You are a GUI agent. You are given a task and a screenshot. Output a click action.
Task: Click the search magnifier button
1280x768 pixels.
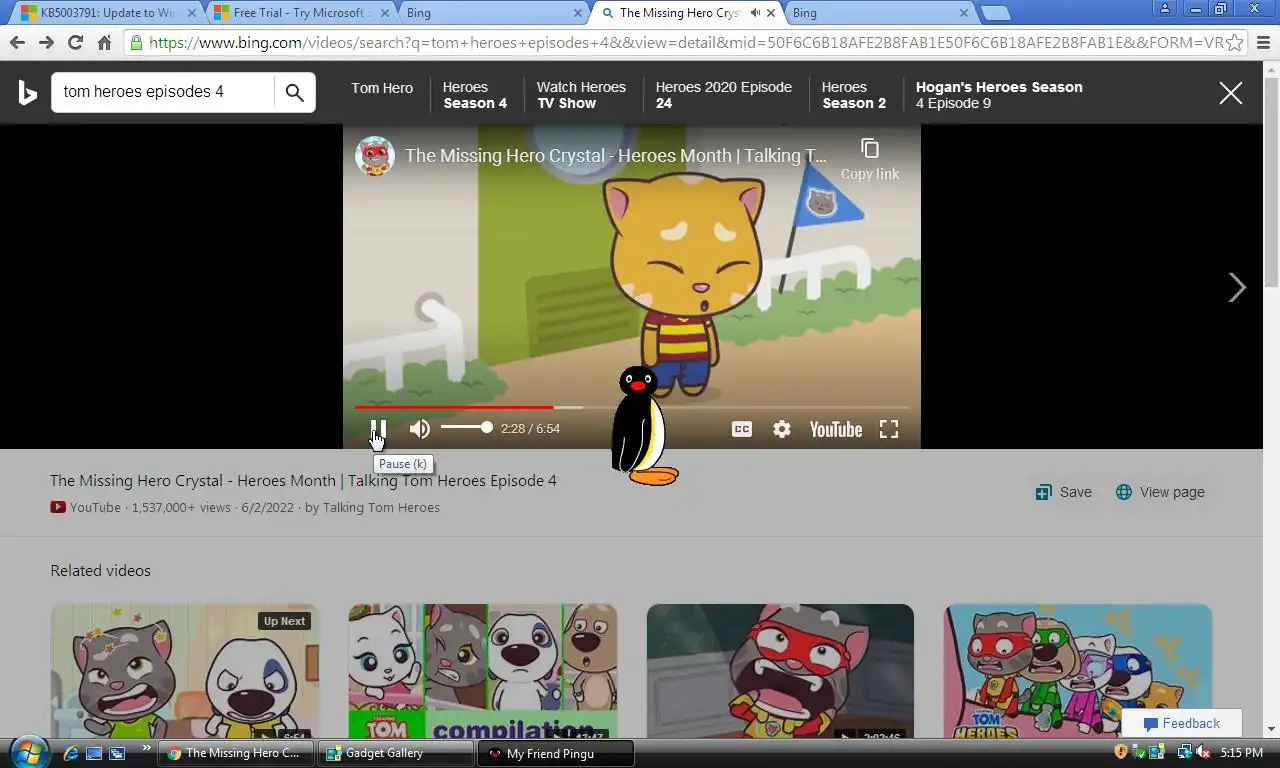point(294,93)
